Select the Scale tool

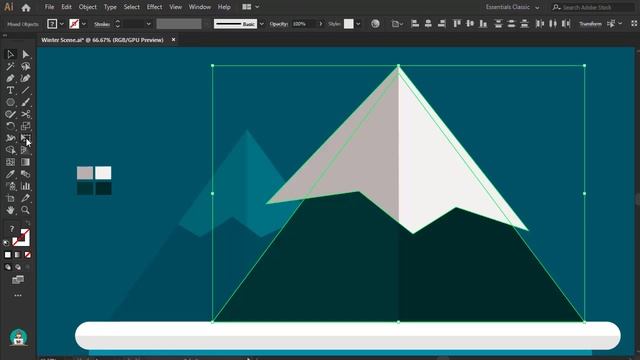[25, 126]
